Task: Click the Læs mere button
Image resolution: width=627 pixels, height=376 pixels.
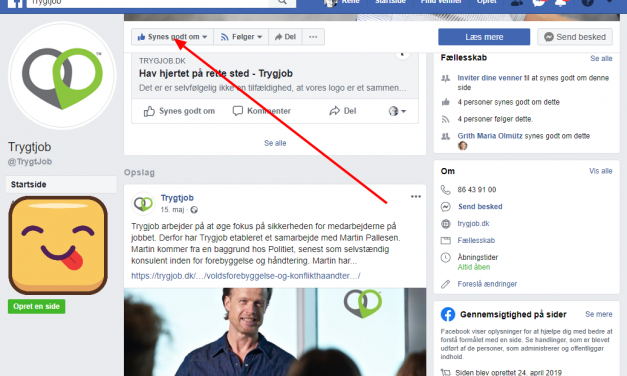Action: [x=484, y=37]
